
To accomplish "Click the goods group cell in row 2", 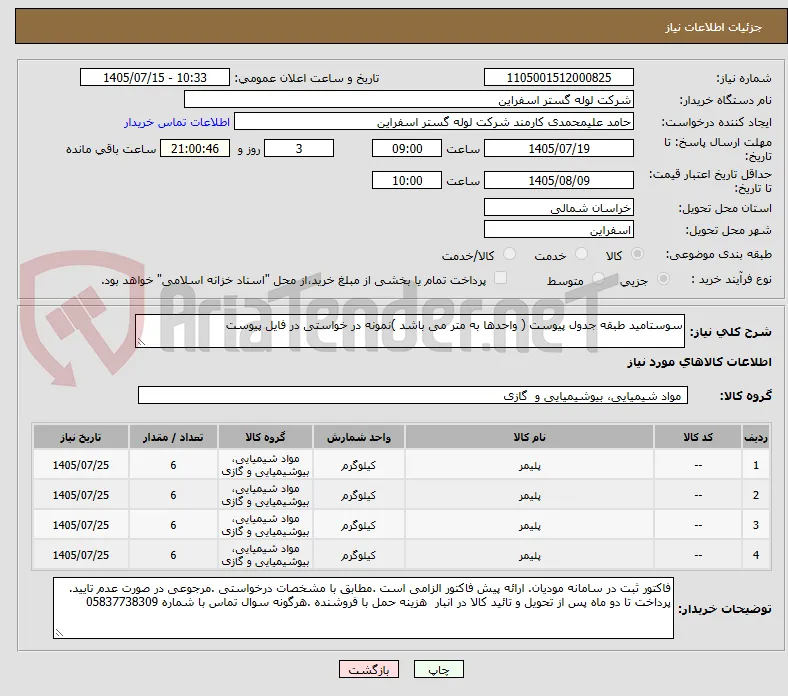I will click(x=265, y=495).
